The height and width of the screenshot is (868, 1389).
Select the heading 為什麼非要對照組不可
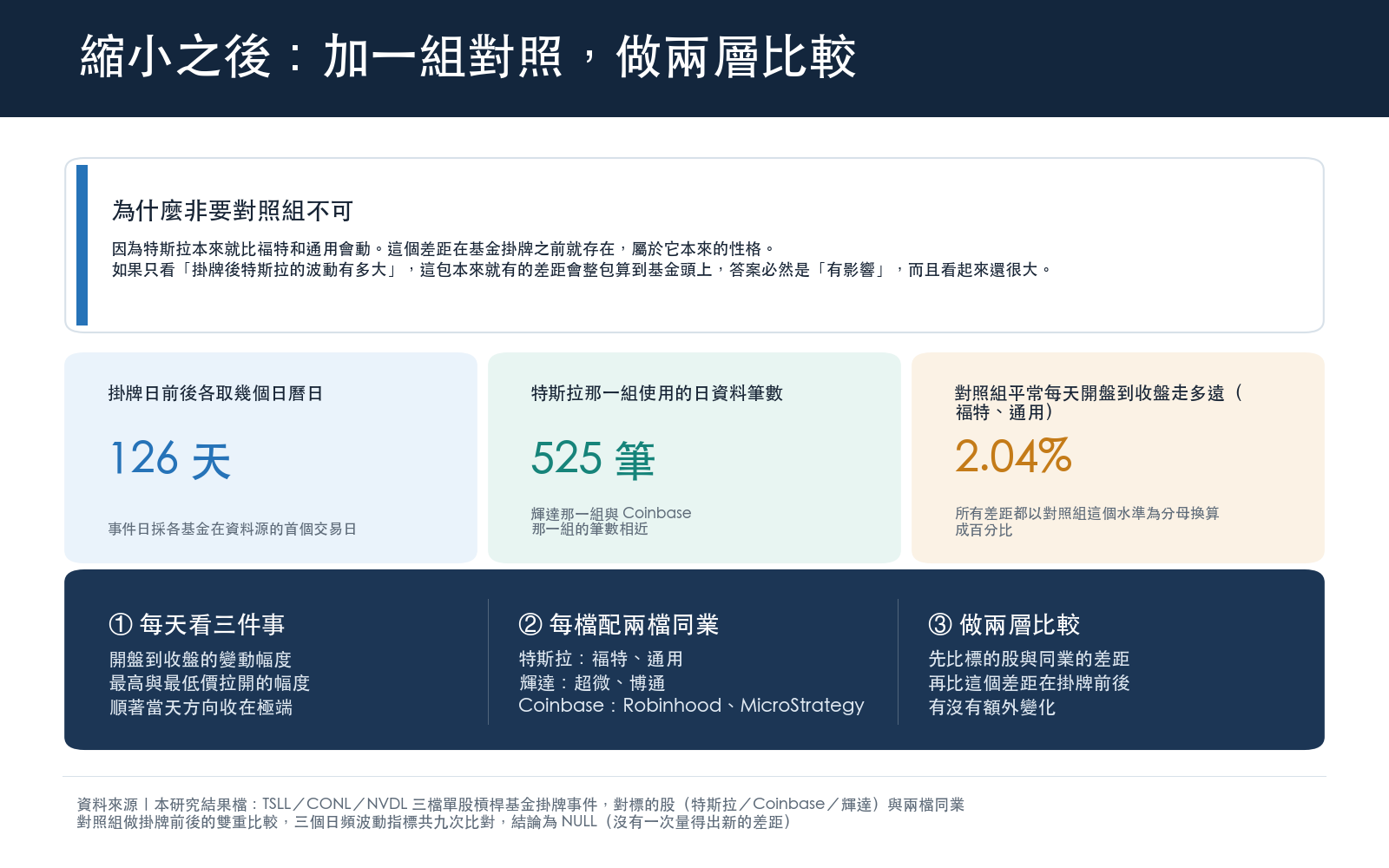[x=233, y=211]
